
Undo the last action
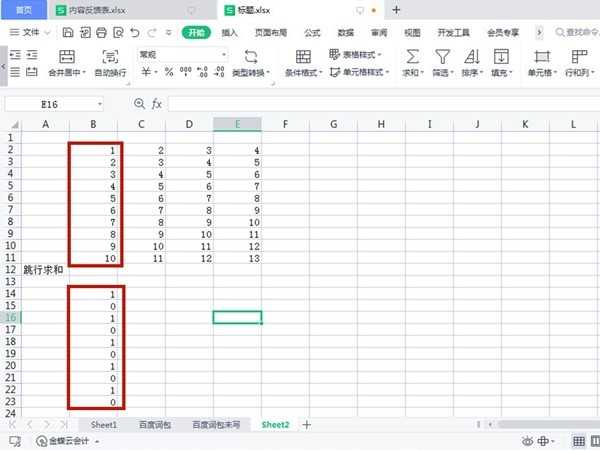[x=135, y=33]
